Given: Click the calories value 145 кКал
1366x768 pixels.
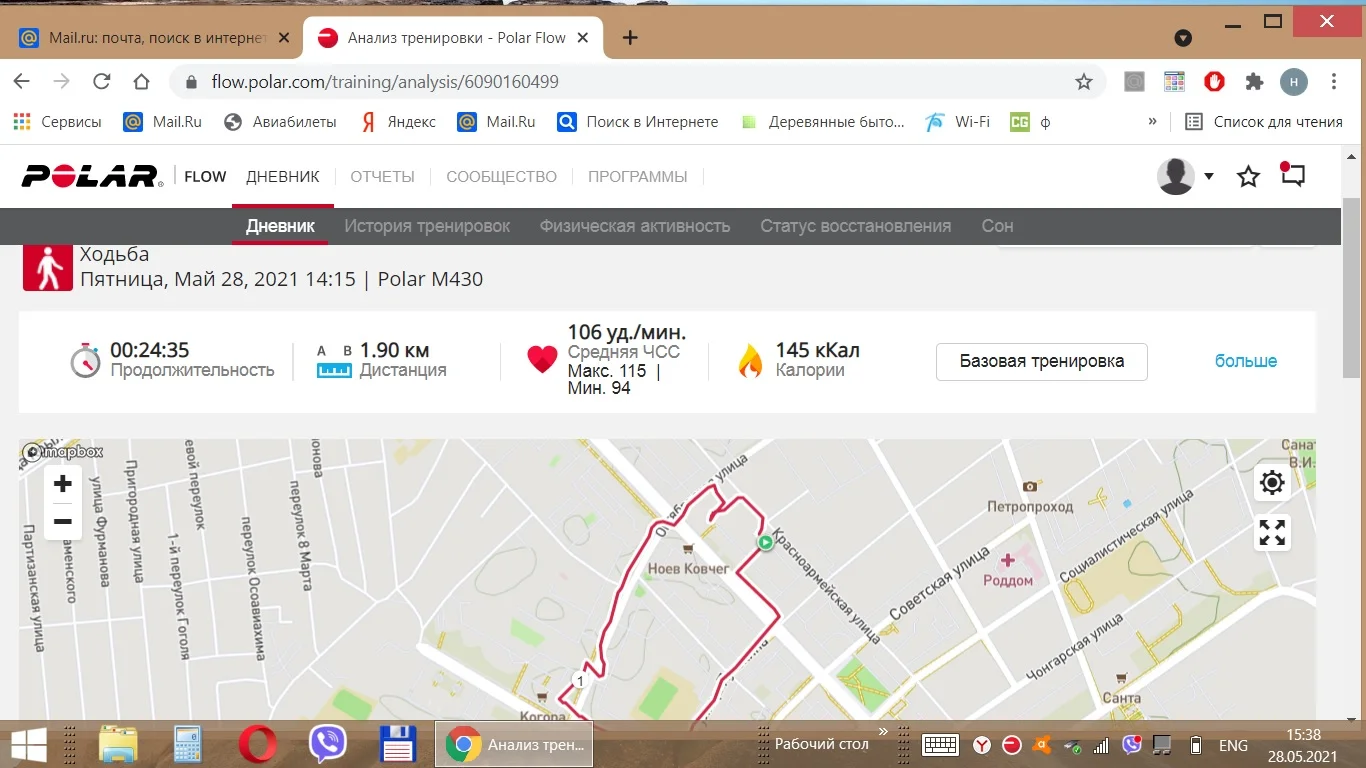Looking at the screenshot, I should pyautogui.click(x=818, y=350).
